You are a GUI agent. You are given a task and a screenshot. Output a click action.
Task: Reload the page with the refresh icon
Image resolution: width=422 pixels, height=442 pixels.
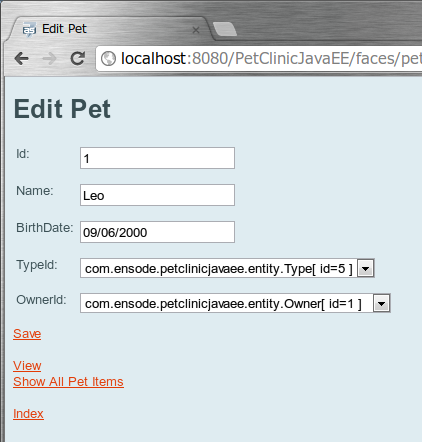click(x=78, y=58)
